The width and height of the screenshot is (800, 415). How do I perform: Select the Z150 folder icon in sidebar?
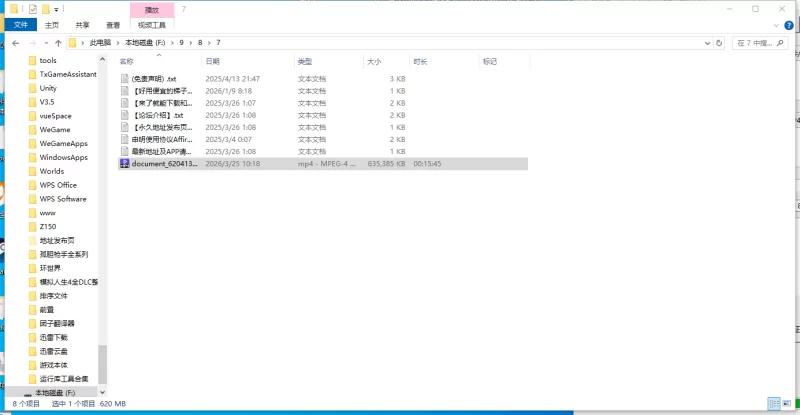(33, 227)
